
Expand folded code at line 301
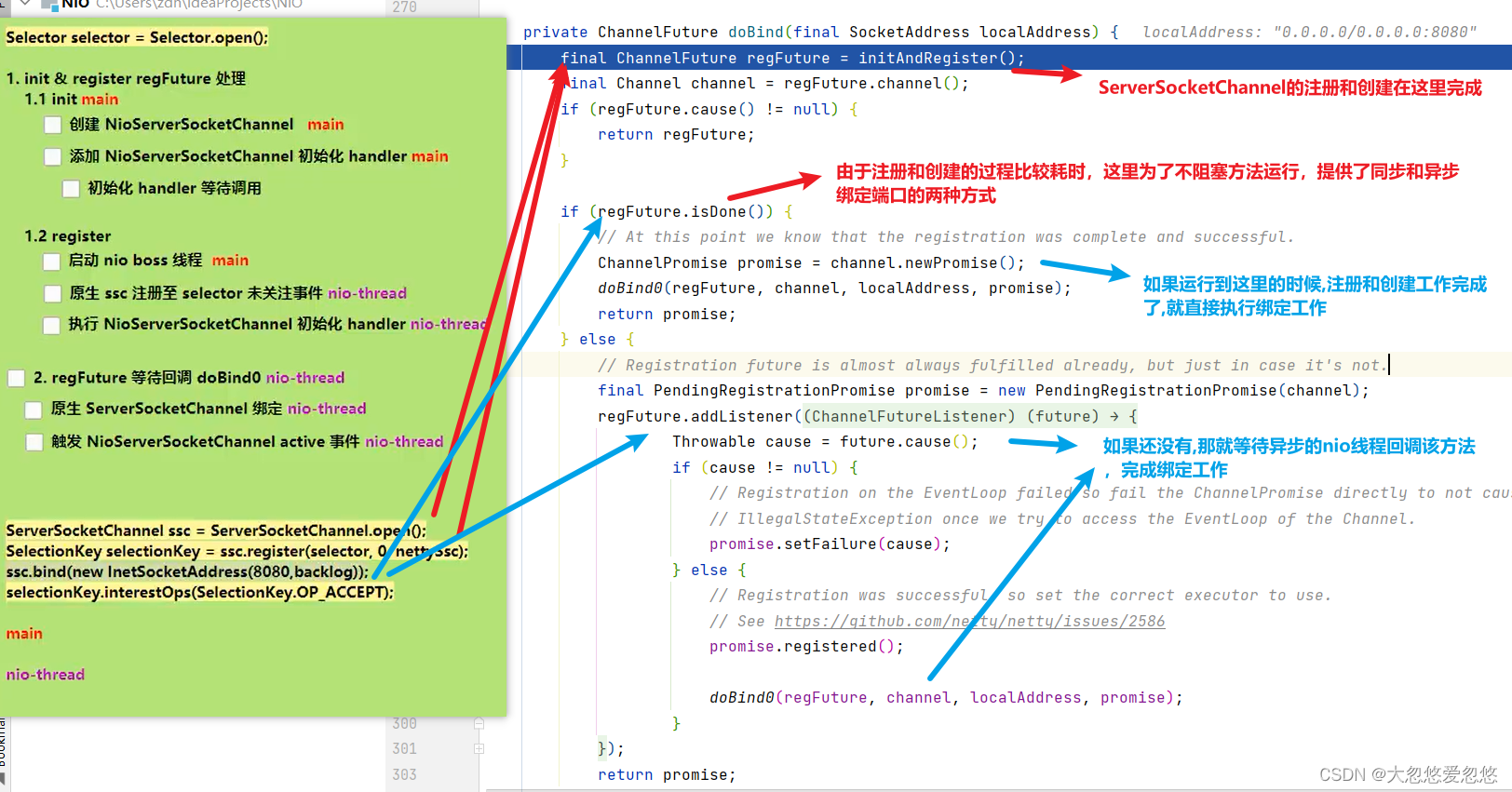pos(479,748)
